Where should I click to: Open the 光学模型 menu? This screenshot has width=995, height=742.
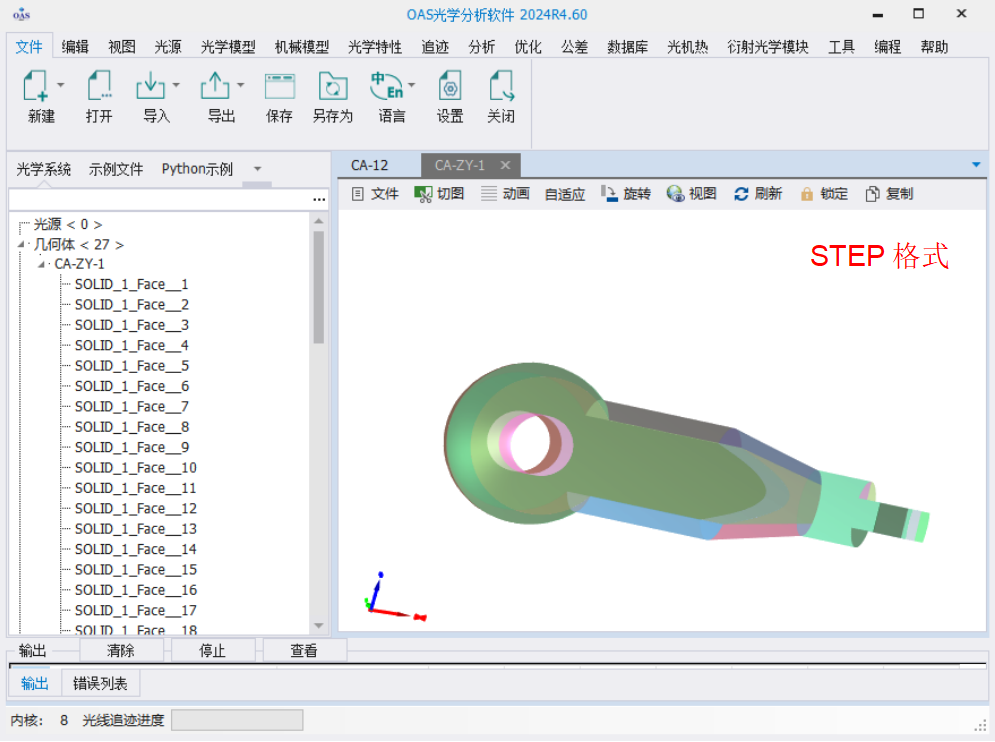(228, 47)
